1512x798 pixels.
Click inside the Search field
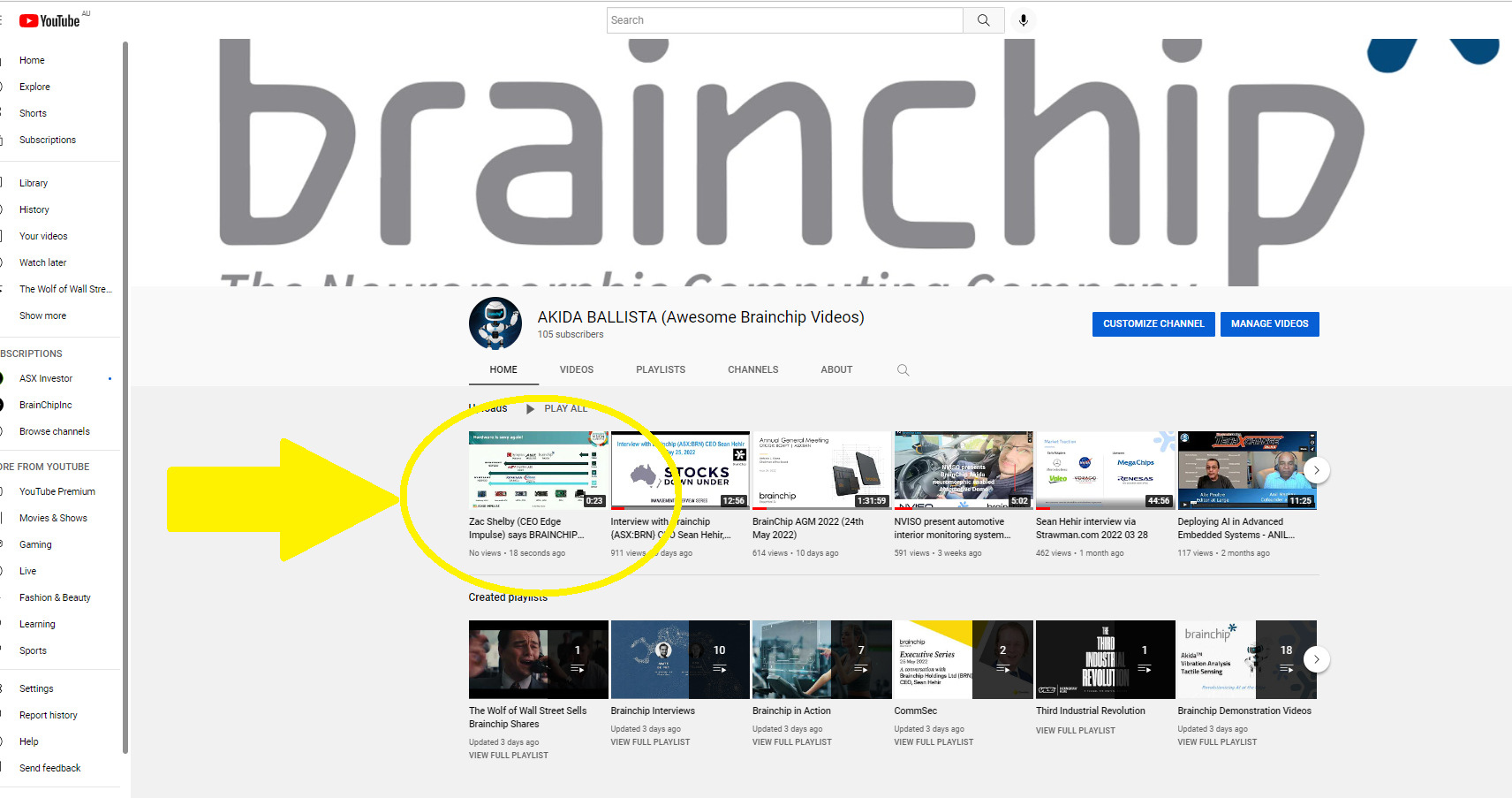[784, 20]
